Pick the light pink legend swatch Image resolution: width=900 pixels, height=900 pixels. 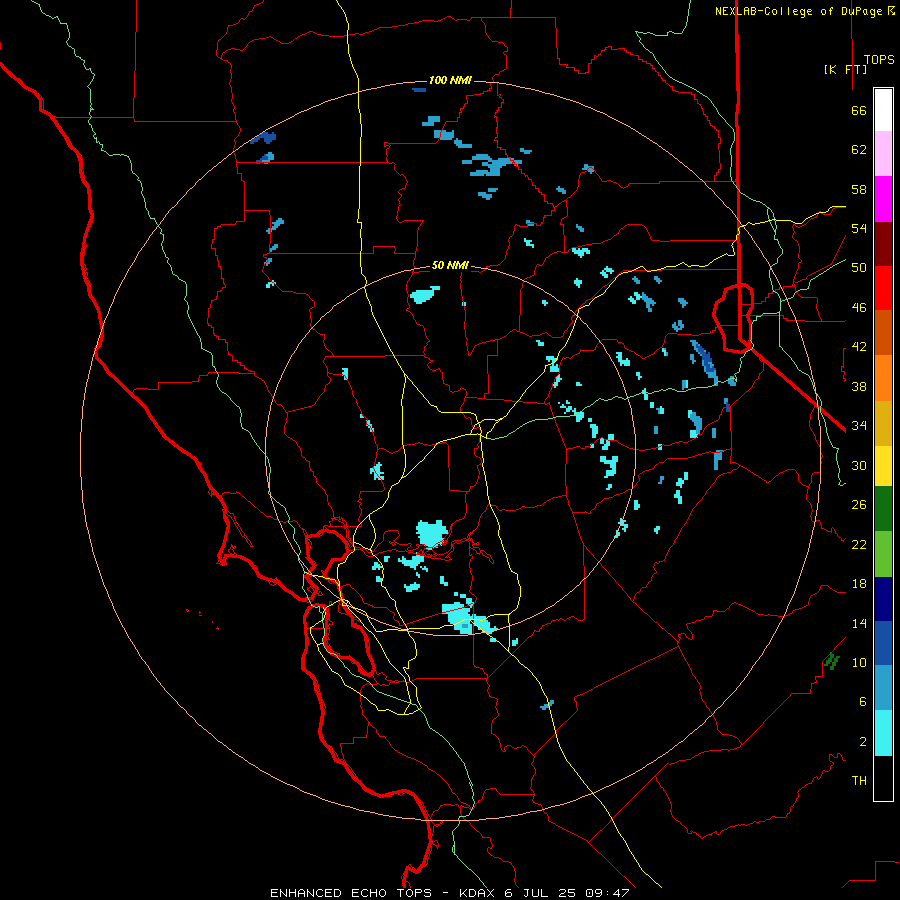pos(883,154)
